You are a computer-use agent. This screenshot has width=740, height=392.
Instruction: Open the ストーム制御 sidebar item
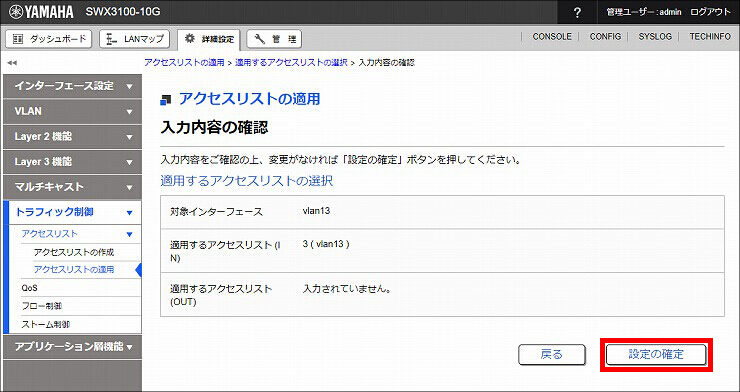click(46, 325)
